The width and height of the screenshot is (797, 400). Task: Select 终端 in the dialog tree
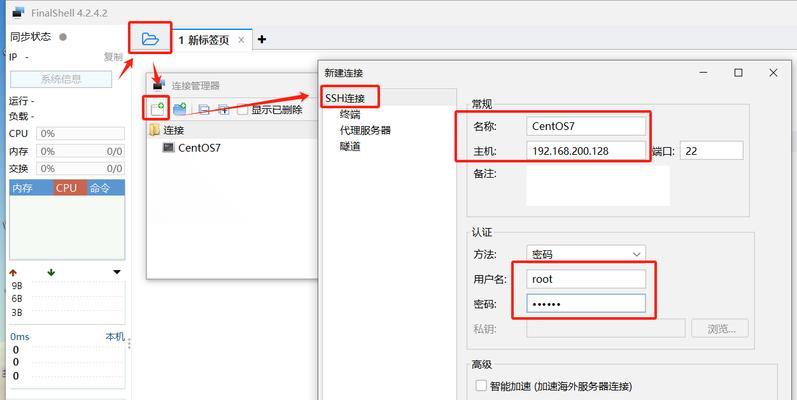350,115
